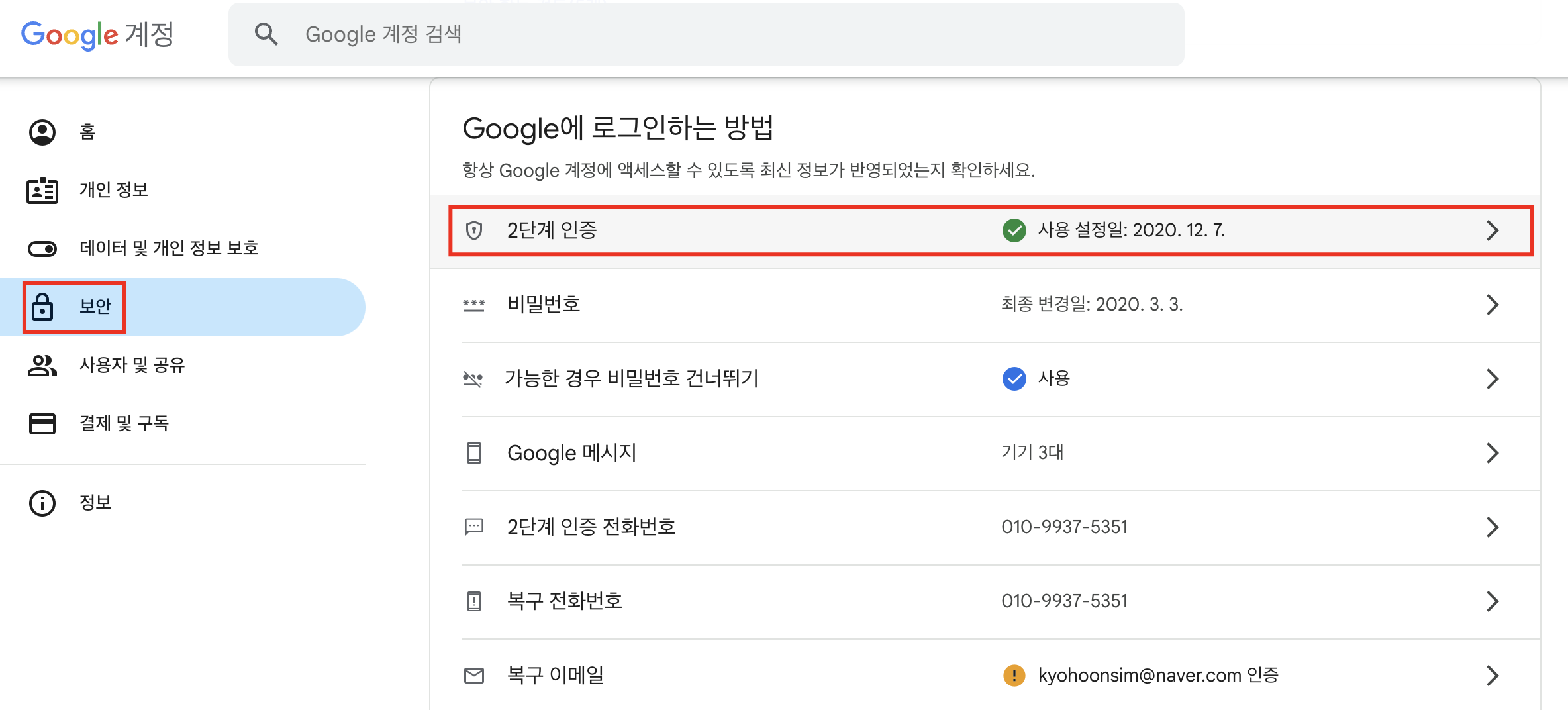Open the 2단계 인증 link

click(x=985, y=230)
